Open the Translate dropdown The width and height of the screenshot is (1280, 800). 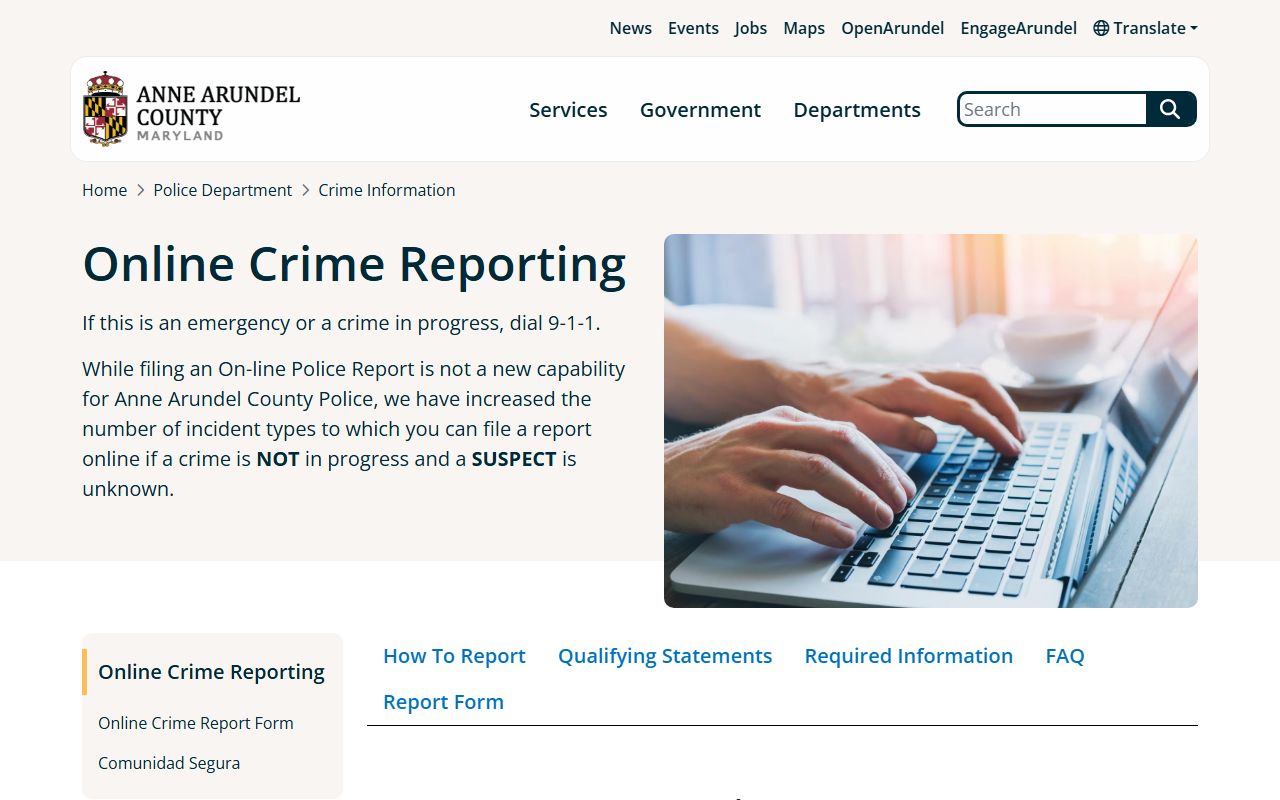tap(1146, 28)
